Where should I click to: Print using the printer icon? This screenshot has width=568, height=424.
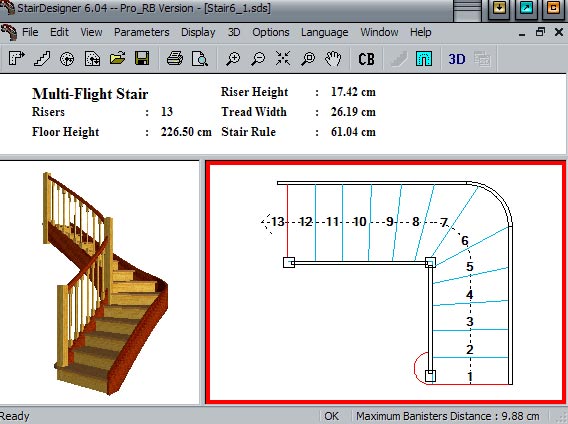click(175, 58)
